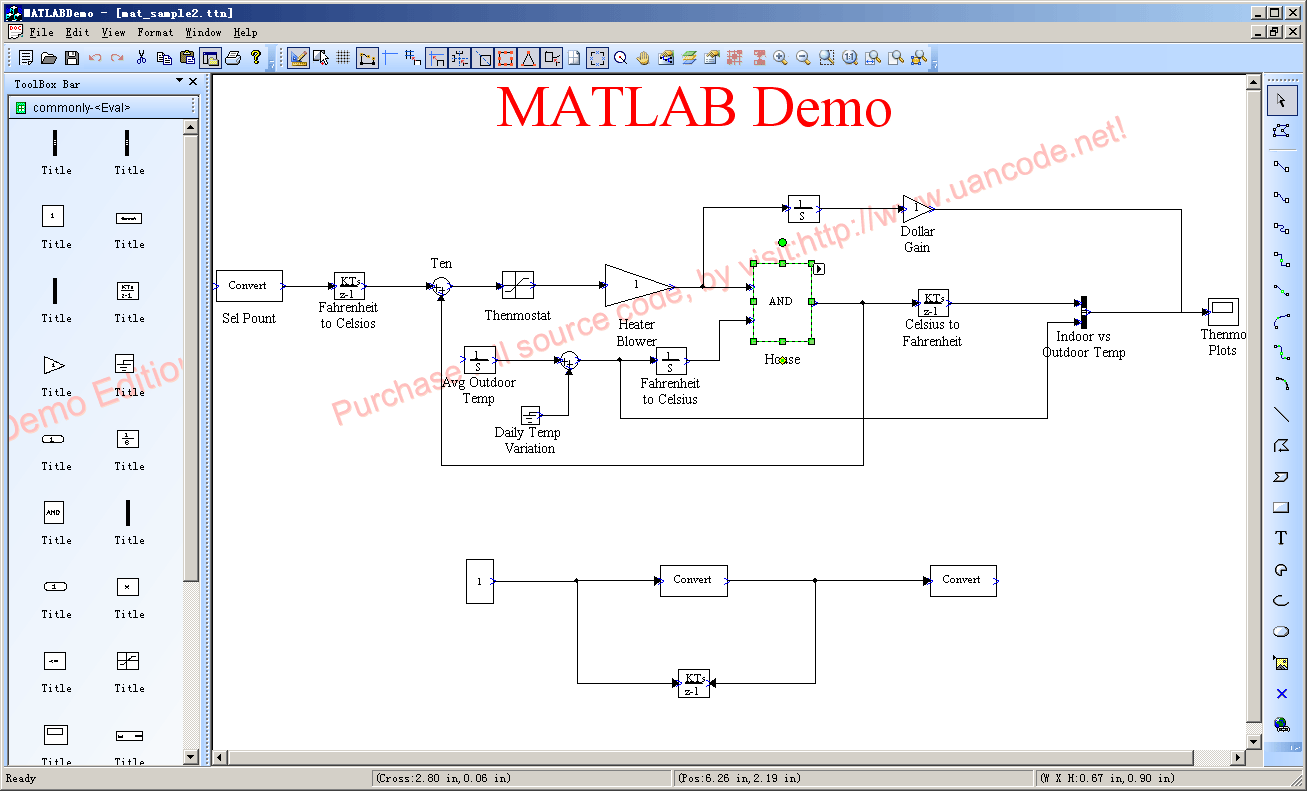Click canvas vertical scrollbar down arrow
Image resolution: width=1307 pixels, height=791 pixels.
(x=1254, y=741)
